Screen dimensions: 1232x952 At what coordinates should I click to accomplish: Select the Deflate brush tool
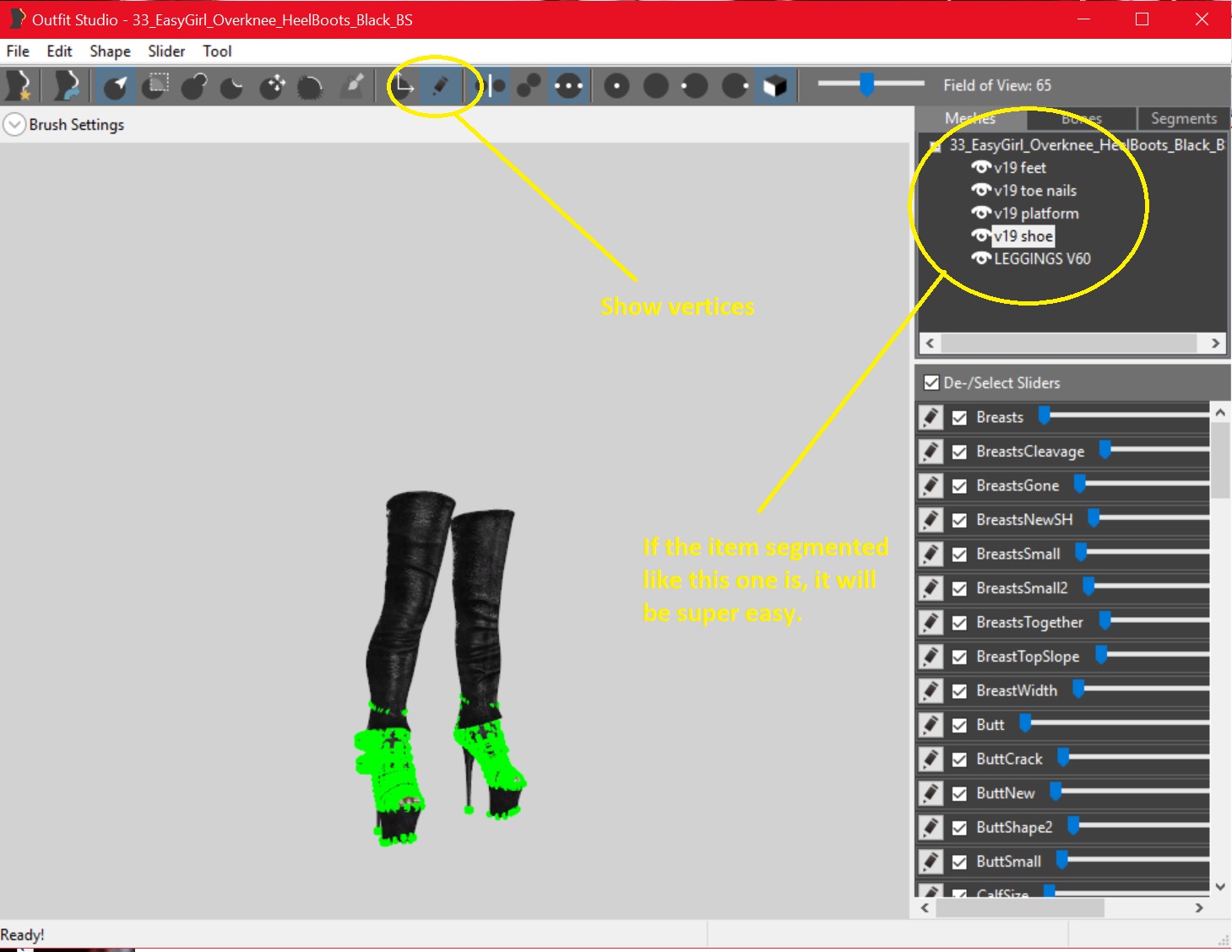pos(232,85)
